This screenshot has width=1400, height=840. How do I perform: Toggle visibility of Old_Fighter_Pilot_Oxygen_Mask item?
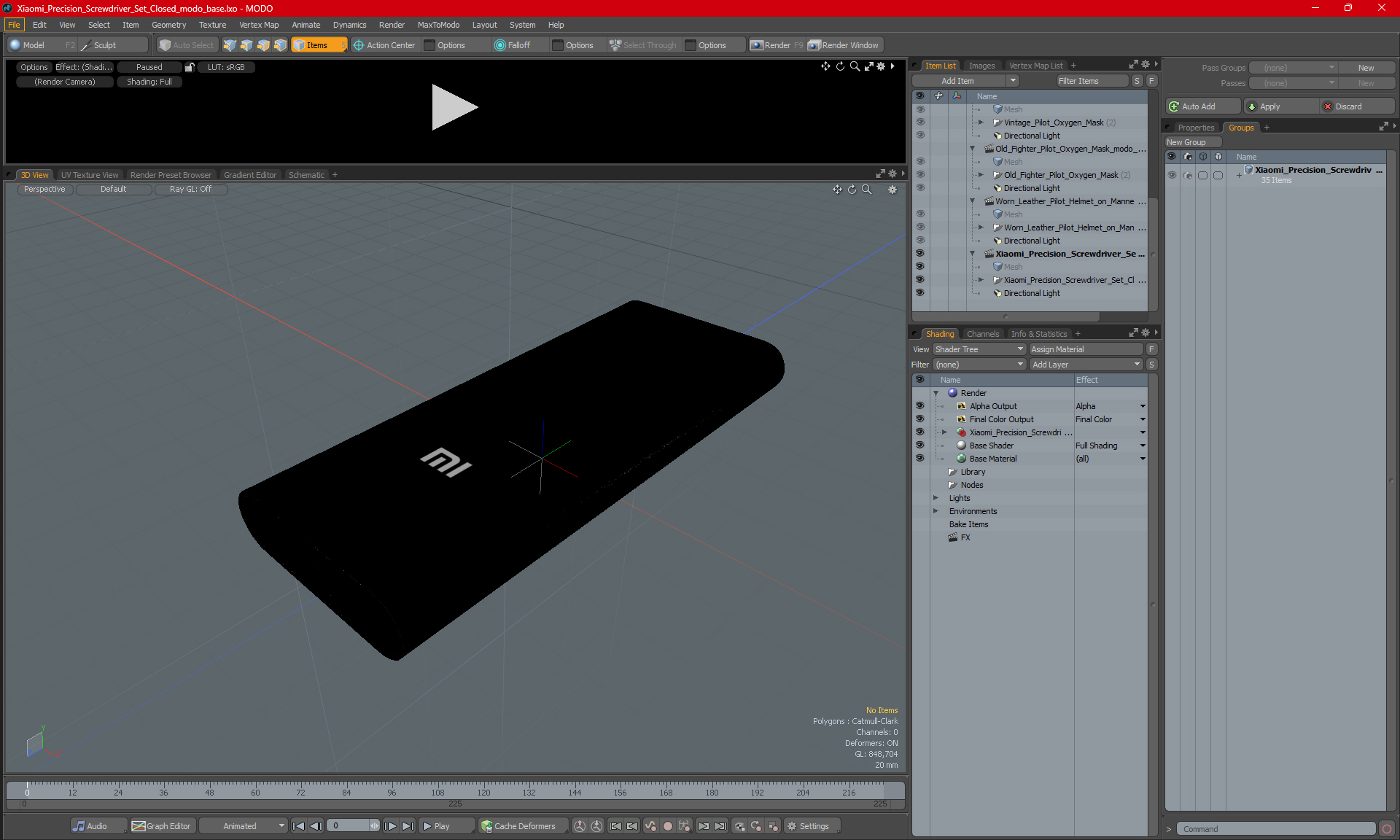point(919,175)
